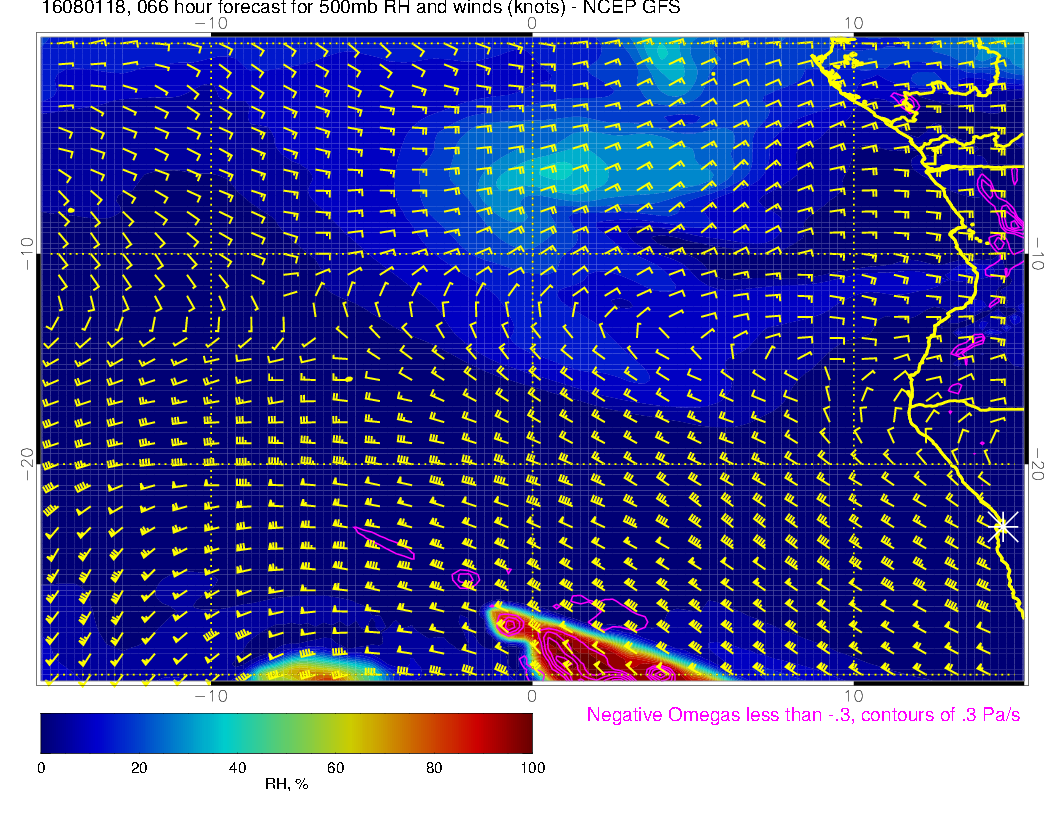Pick the dark red end of RH colorbar

click(x=522, y=732)
